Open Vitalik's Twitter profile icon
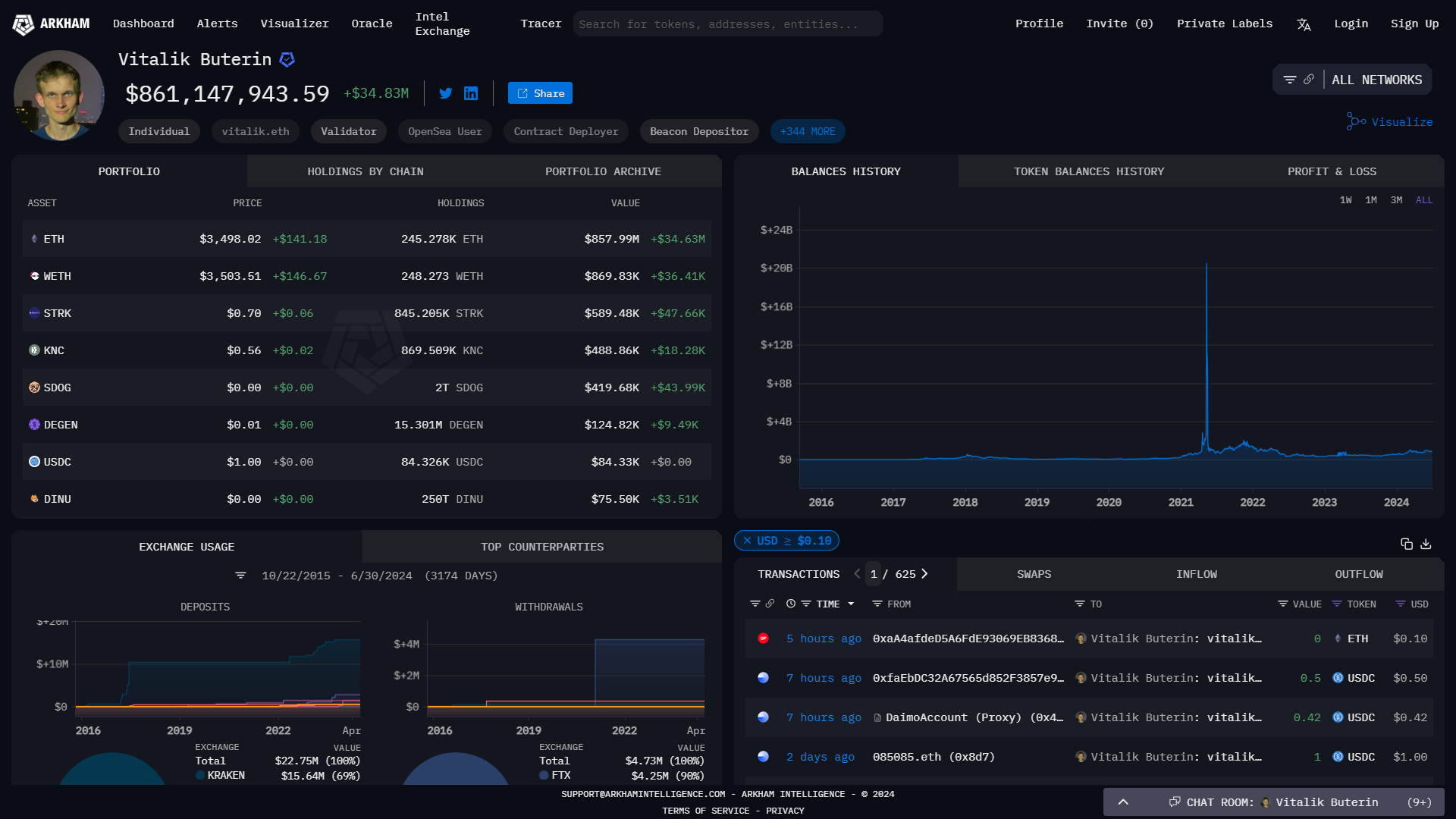This screenshot has height=819, width=1456. pos(446,93)
